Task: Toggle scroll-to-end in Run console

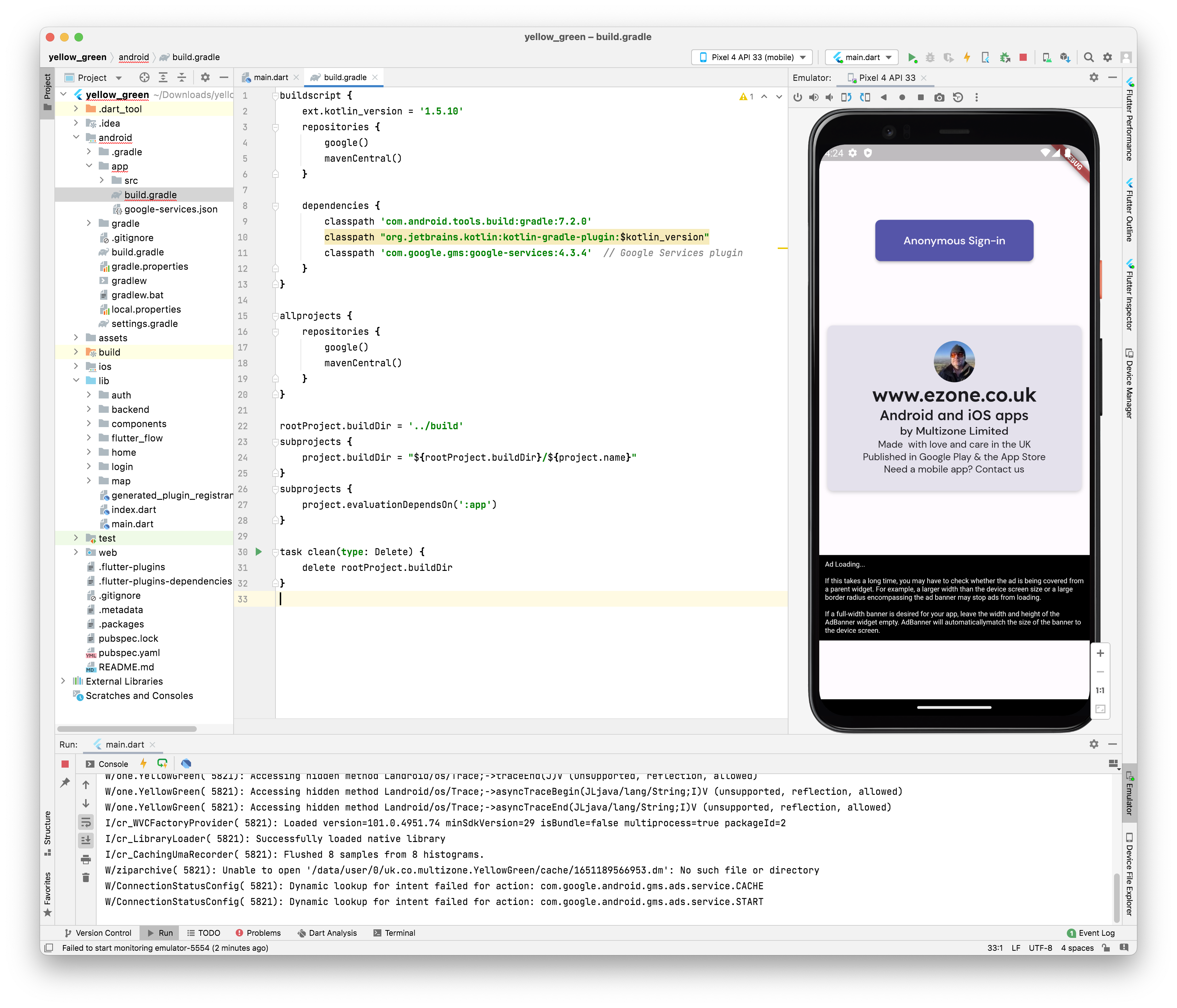Action: click(x=86, y=840)
